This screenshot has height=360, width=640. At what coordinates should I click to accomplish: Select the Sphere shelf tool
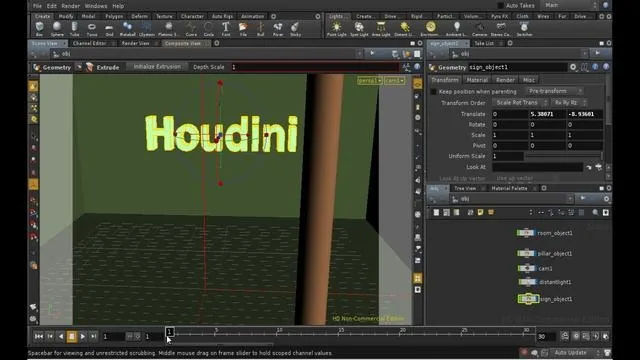(57, 29)
